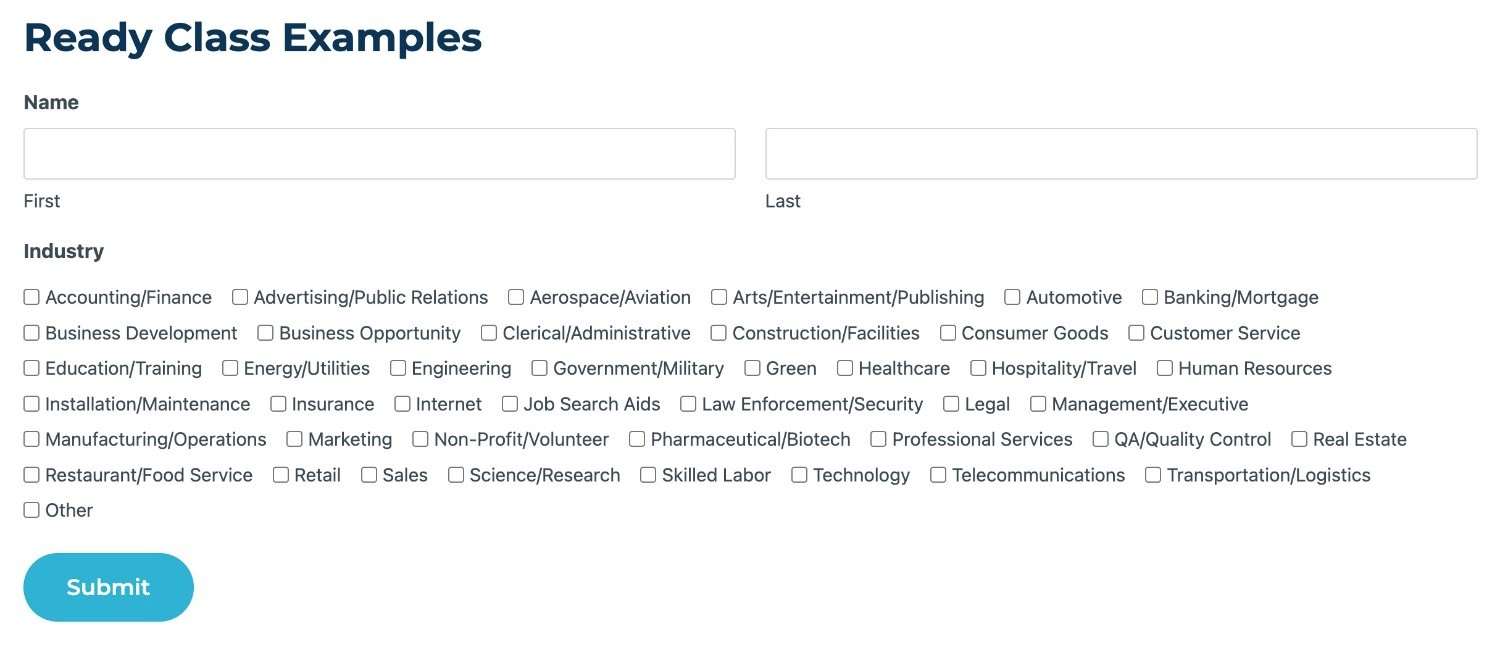Enable the Aerospace/Aviation option

(516, 297)
